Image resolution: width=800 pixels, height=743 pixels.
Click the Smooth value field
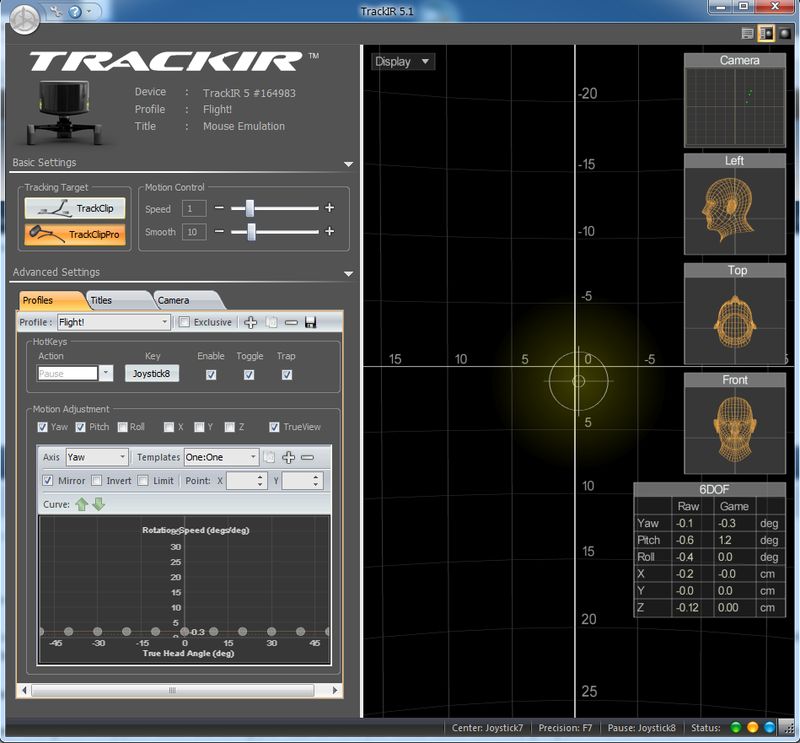[194, 232]
